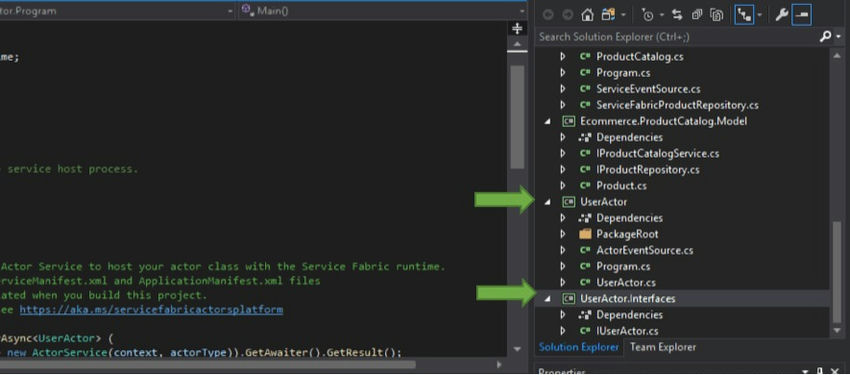
Task: Select Program.cs under UserActor project
Action: pos(623,267)
